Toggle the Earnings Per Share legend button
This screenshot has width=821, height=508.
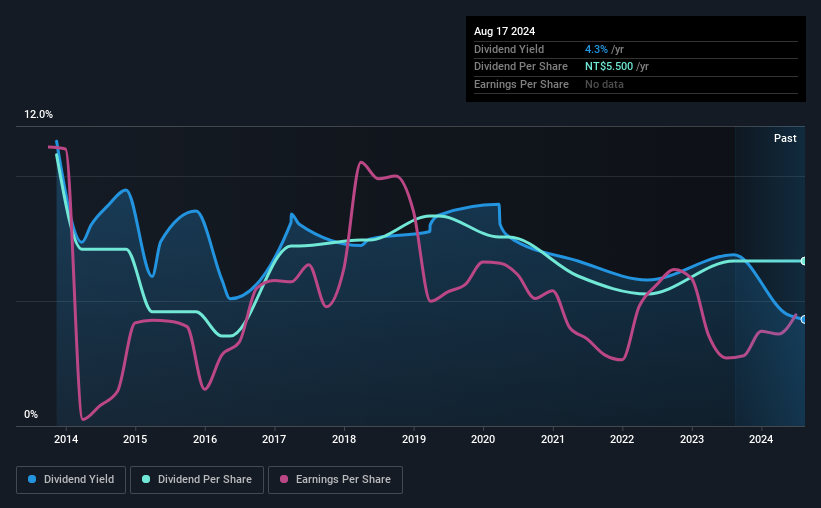(335, 480)
